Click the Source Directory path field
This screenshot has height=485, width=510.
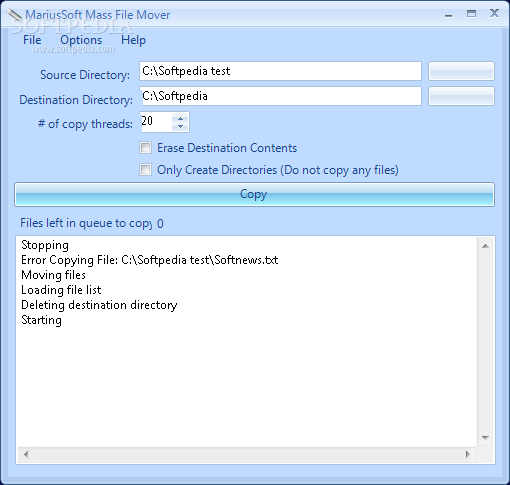280,71
